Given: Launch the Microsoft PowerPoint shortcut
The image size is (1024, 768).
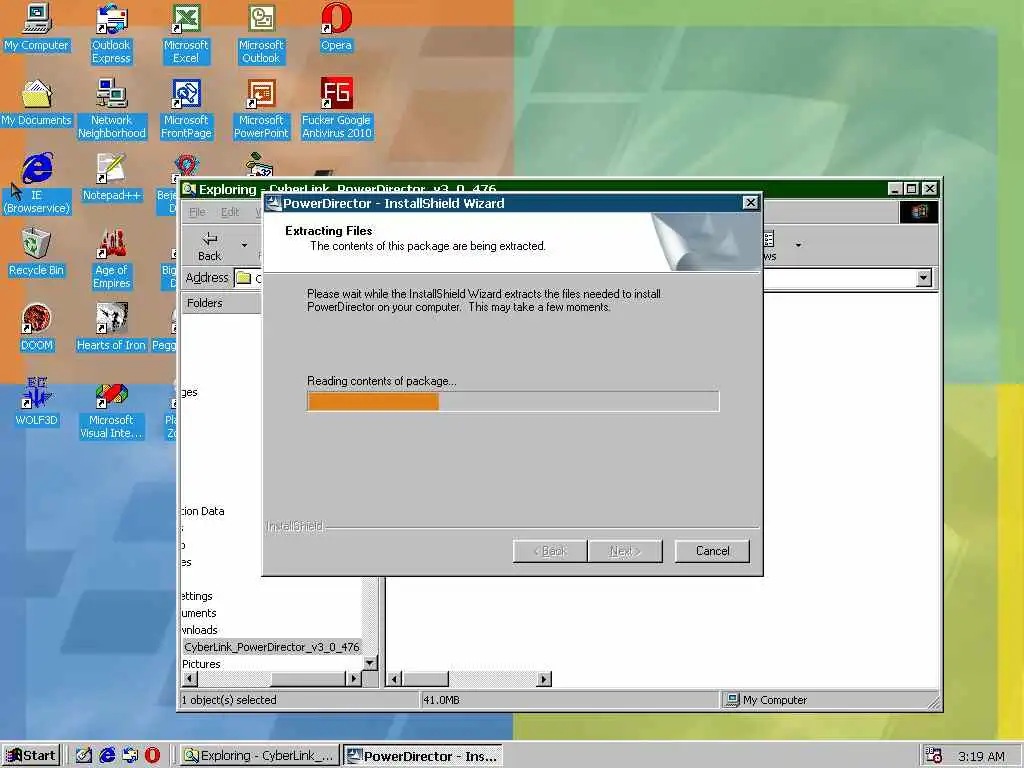Looking at the screenshot, I should (261, 109).
